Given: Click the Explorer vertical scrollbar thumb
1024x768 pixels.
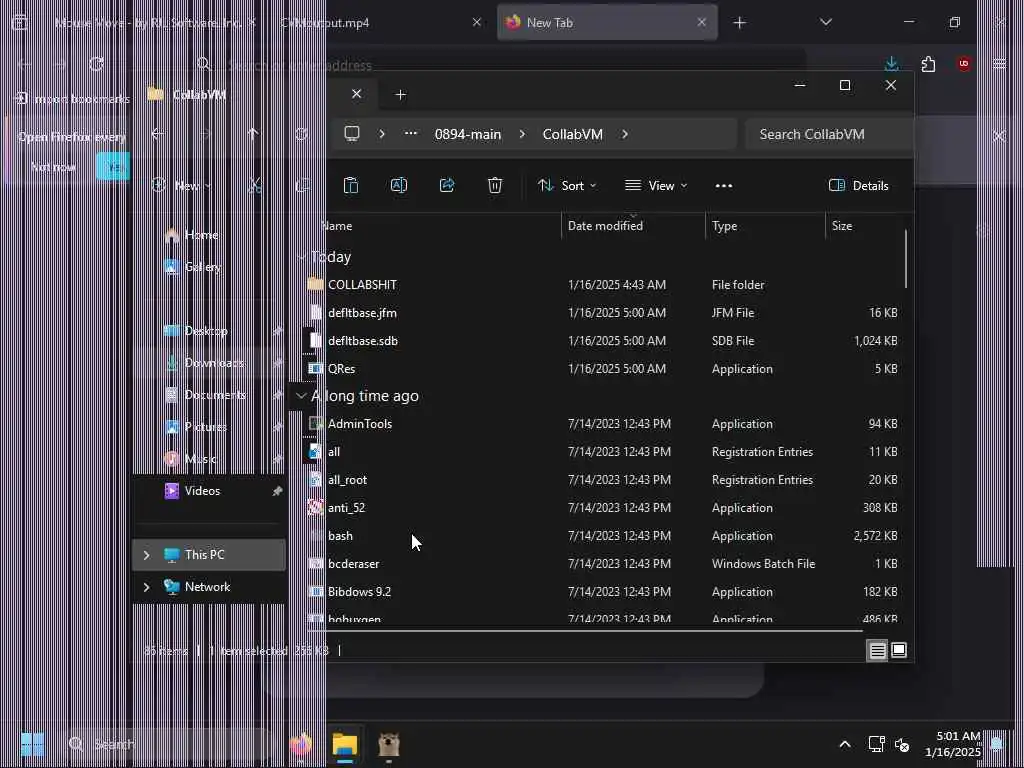Looking at the screenshot, I should click(x=906, y=259).
